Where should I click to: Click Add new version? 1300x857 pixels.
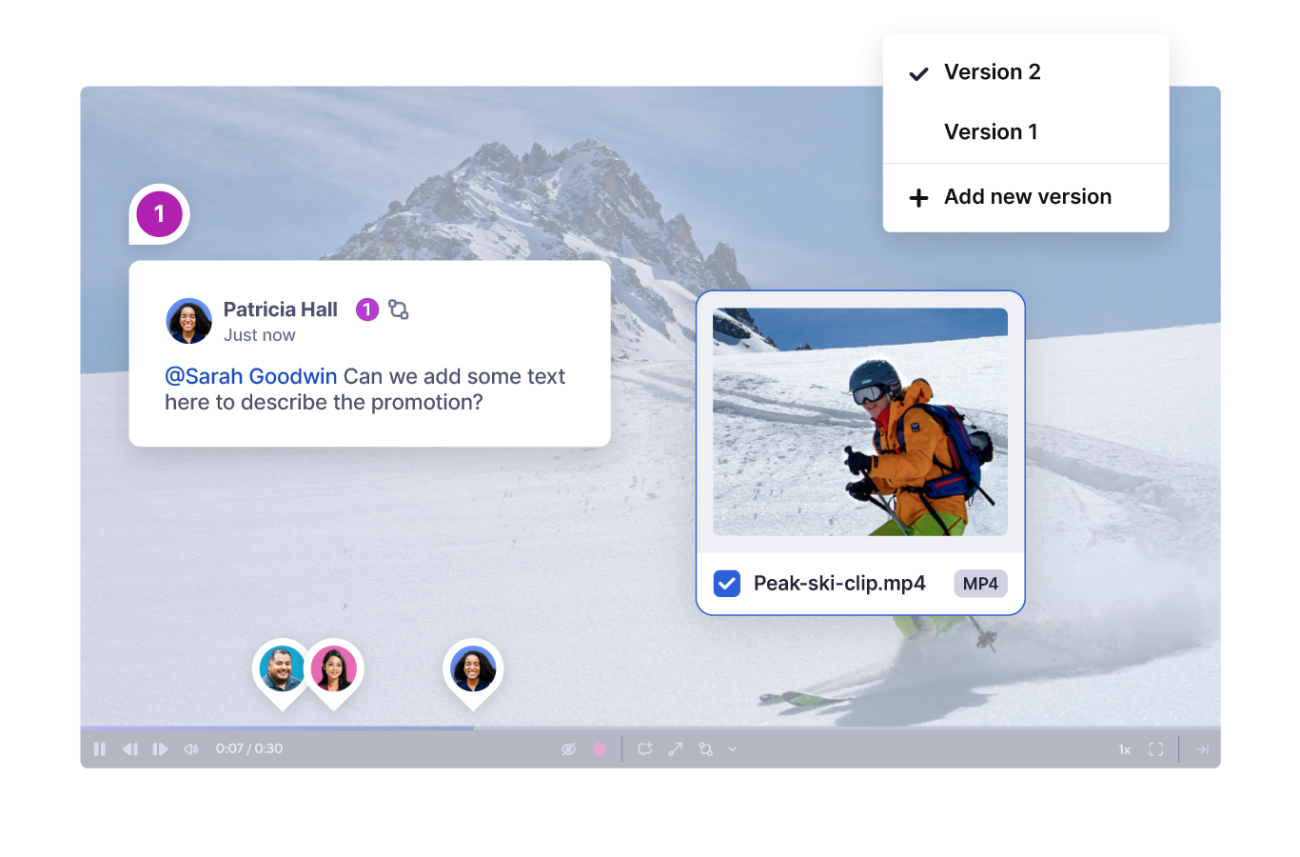(x=1027, y=197)
